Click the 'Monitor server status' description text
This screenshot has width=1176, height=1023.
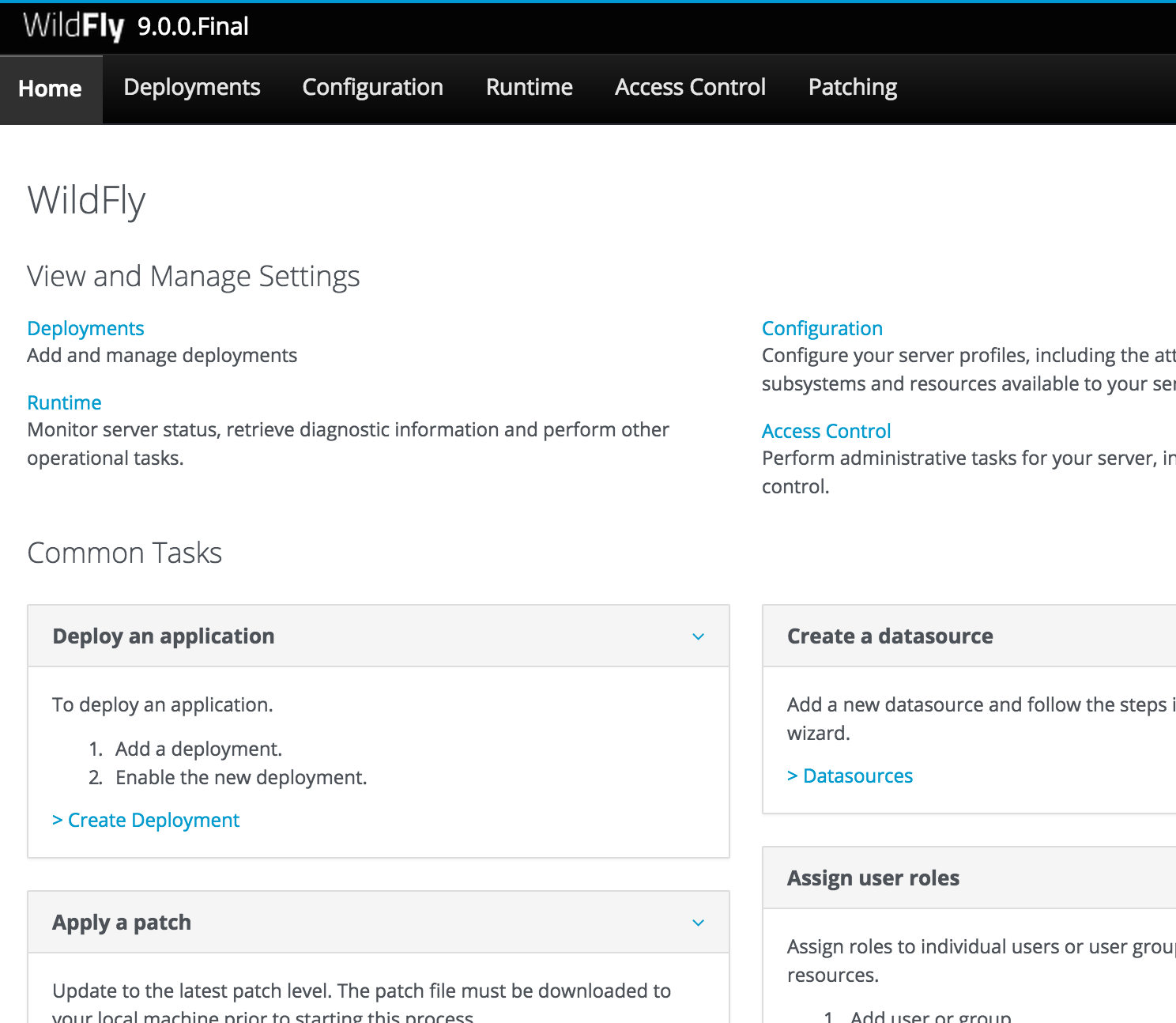click(x=348, y=444)
